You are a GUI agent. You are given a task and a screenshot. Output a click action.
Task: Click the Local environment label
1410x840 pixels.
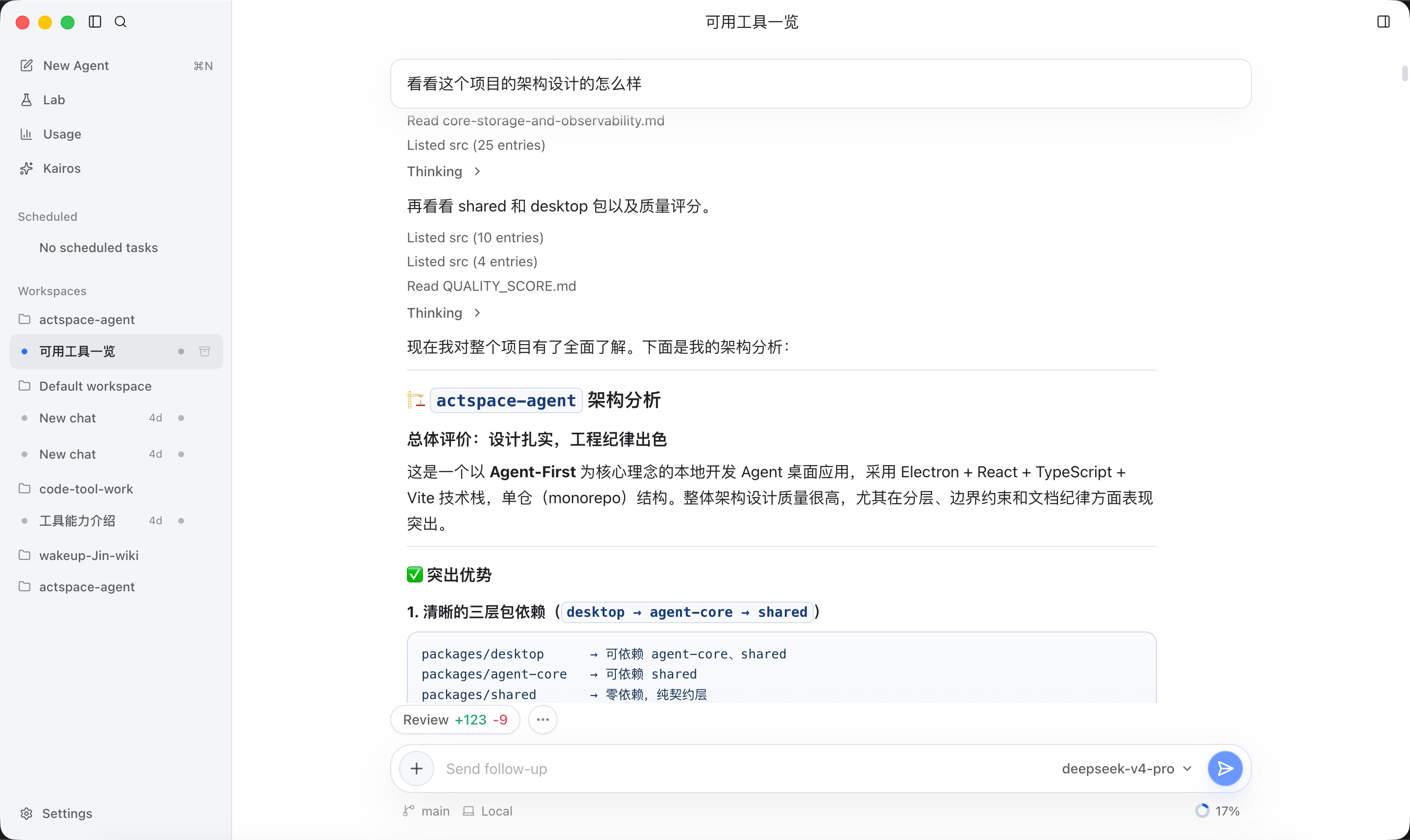pos(496,811)
